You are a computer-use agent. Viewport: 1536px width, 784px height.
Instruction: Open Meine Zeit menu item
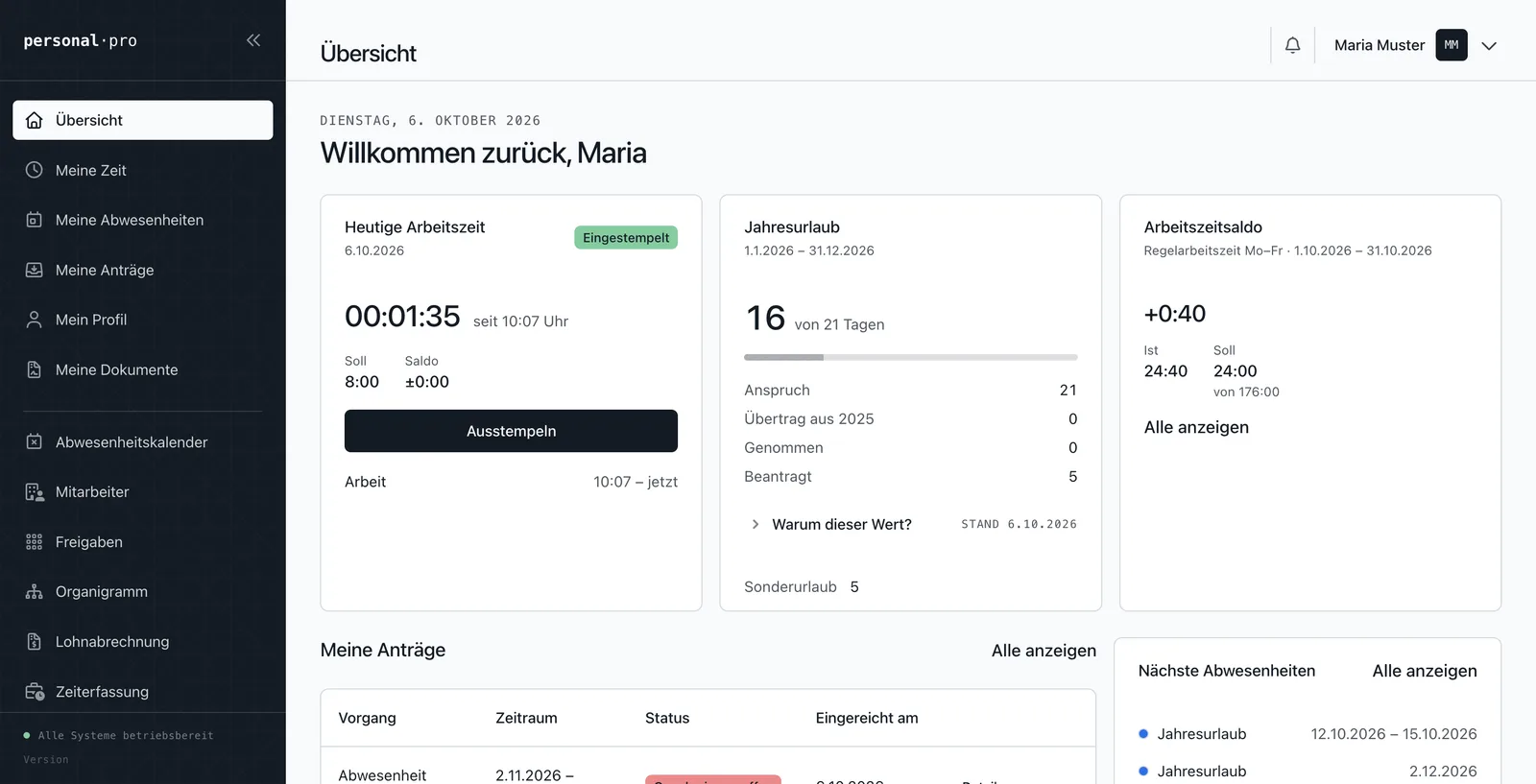point(143,170)
